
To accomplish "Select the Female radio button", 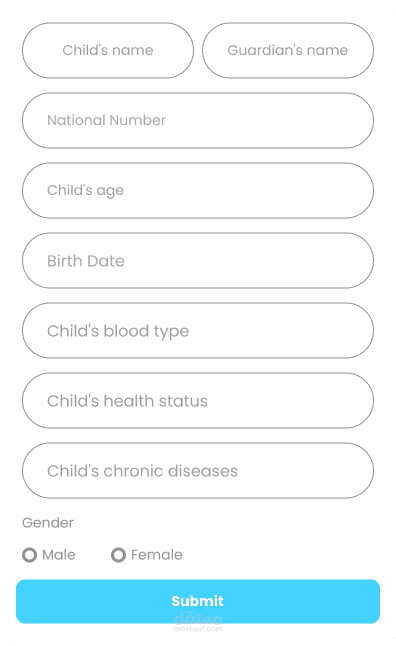I will coord(118,555).
